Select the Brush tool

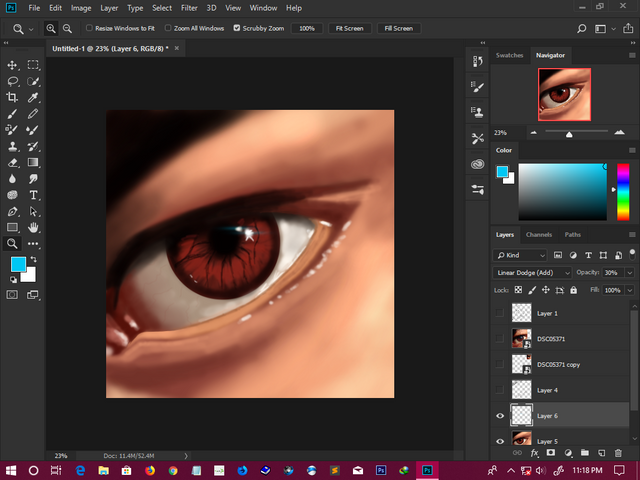tap(12, 114)
